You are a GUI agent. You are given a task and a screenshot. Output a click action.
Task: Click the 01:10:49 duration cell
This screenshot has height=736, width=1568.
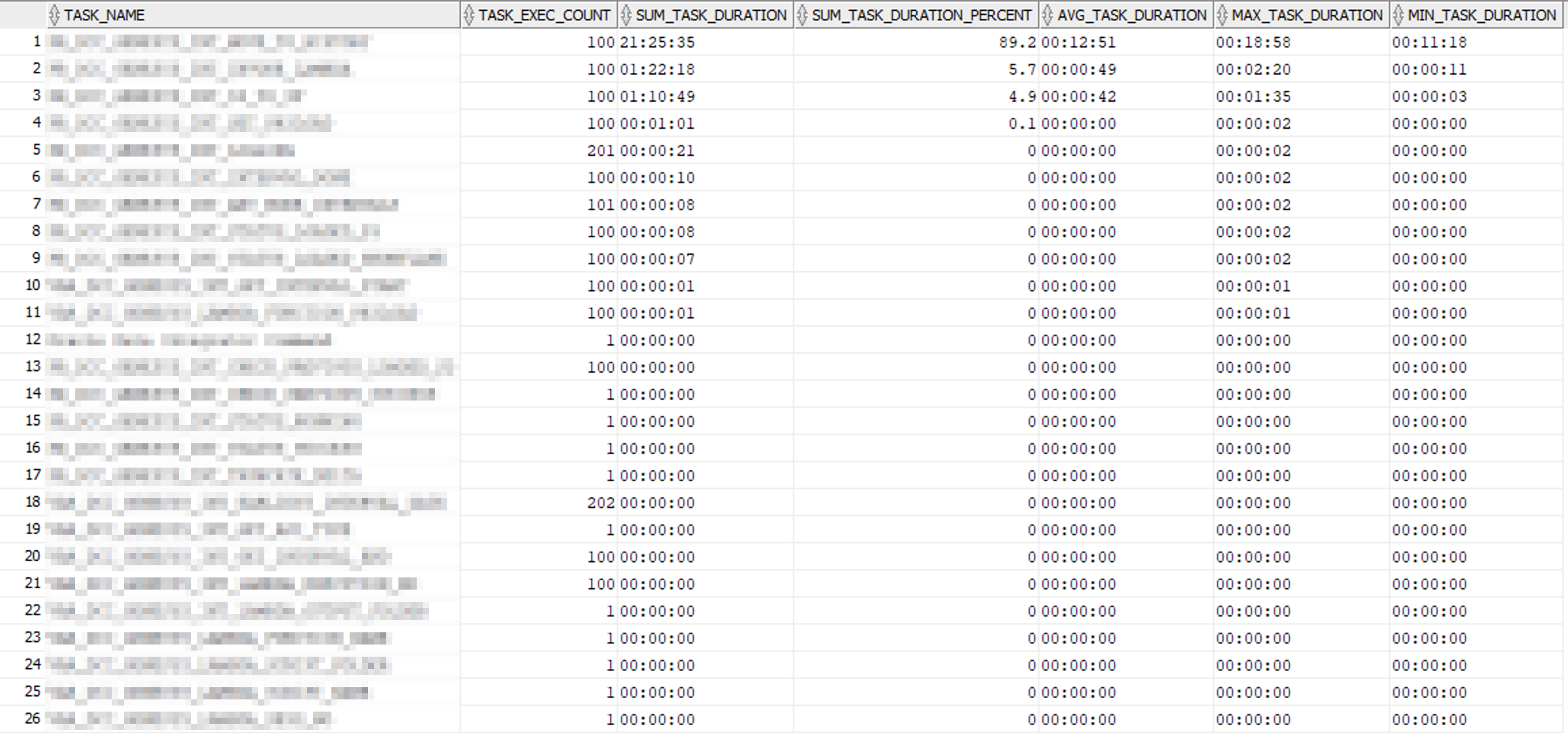[x=657, y=97]
